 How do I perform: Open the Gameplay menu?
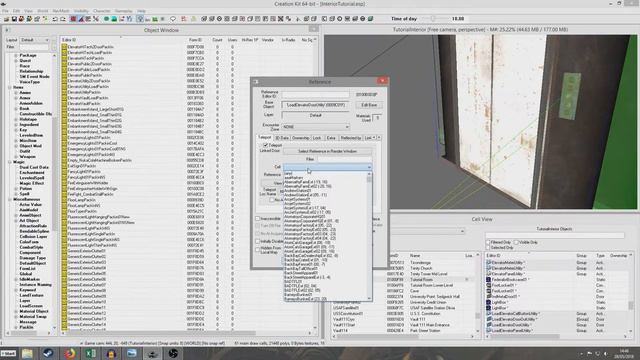point(123,11)
